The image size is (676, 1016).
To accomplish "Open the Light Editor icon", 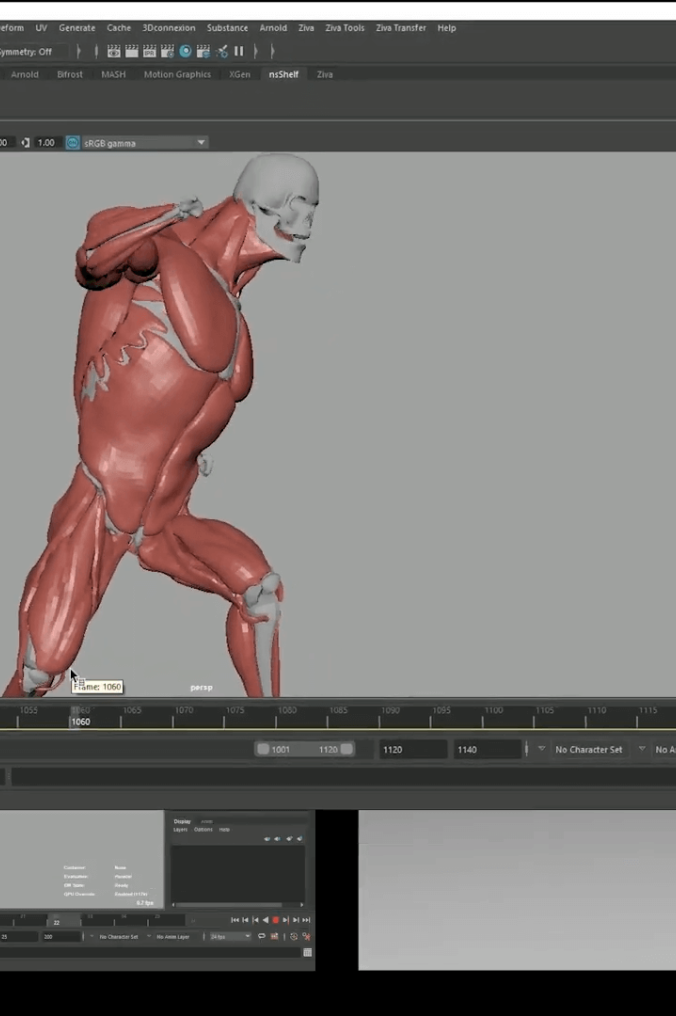I will coord(222,51).
